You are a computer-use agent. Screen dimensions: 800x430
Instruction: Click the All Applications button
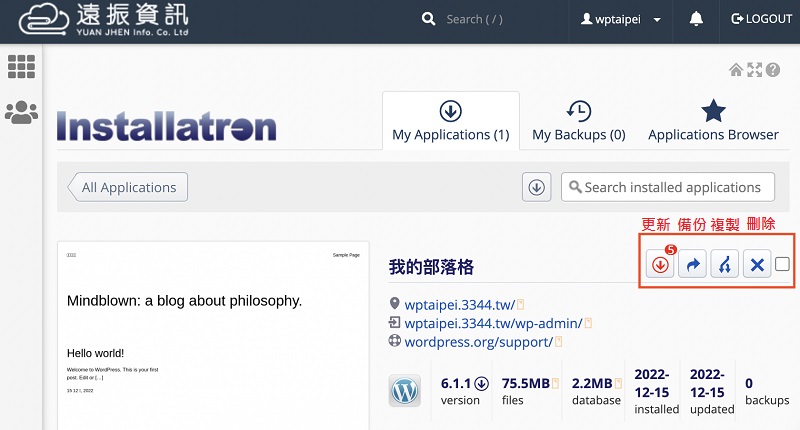click(x=128, y=187)
